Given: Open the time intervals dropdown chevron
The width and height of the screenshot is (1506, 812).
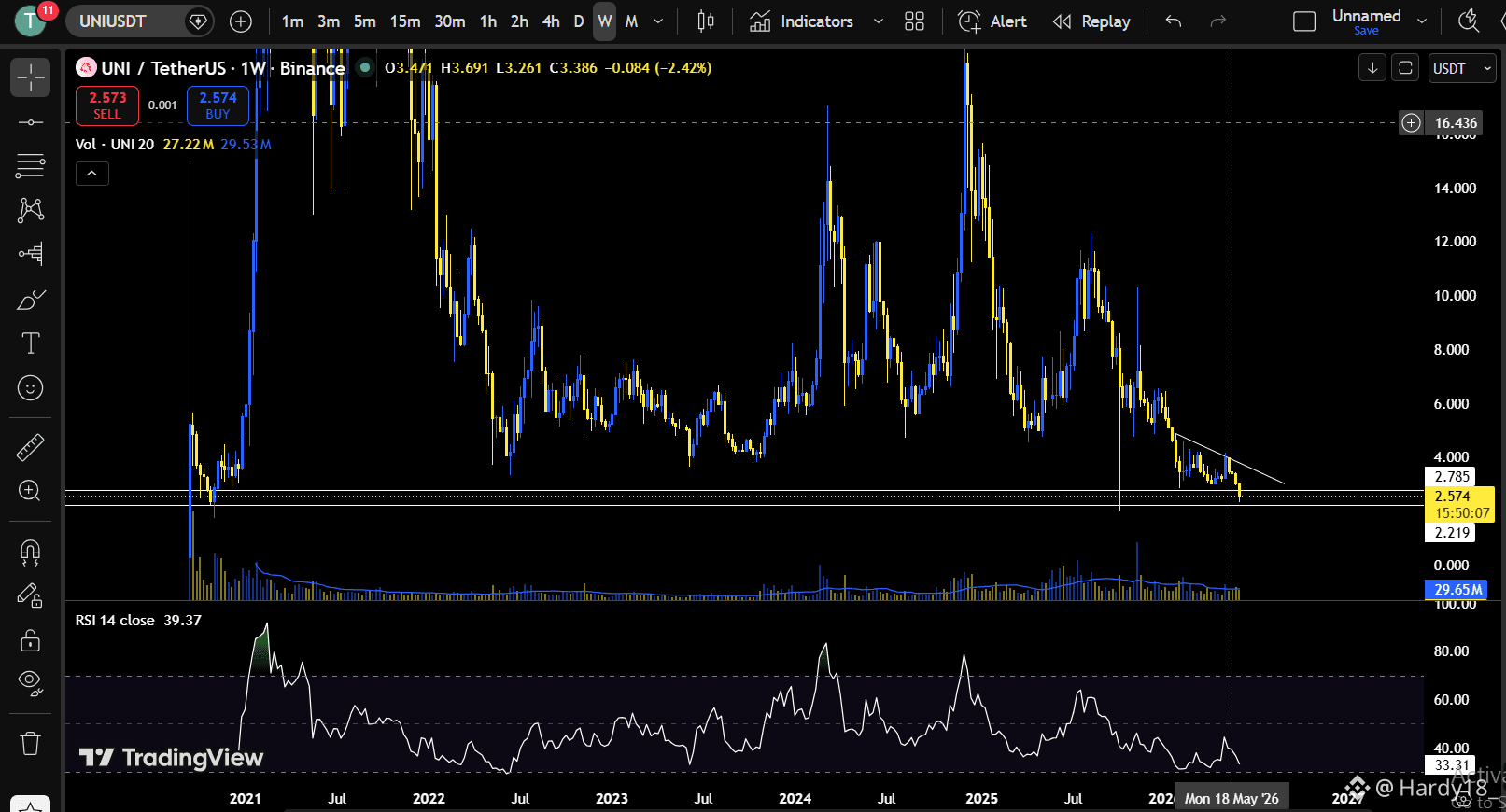Looking at the screenshot, I should point(658,21).
